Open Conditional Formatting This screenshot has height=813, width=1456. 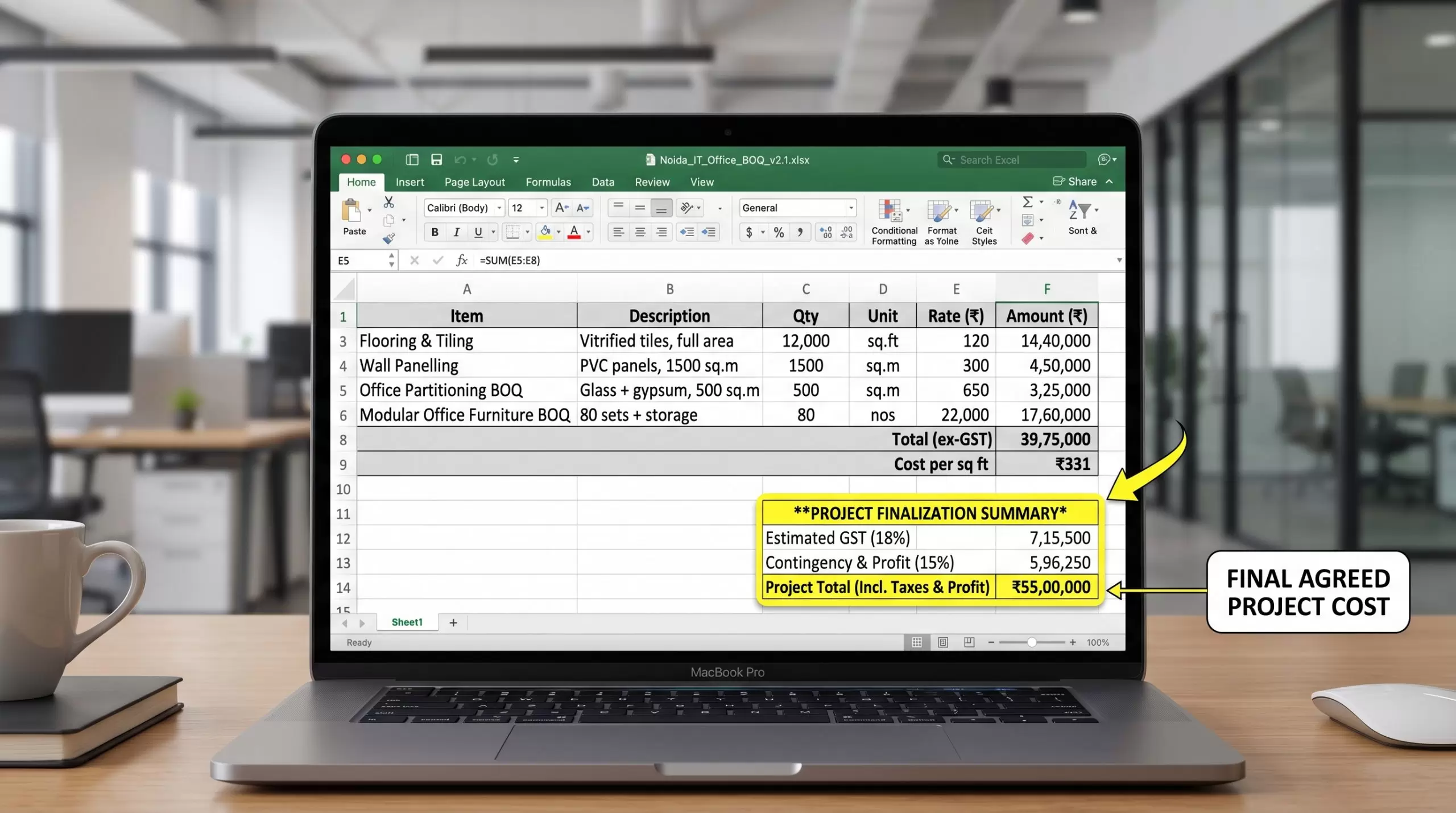pyautogui.click(x=894, y=222)
